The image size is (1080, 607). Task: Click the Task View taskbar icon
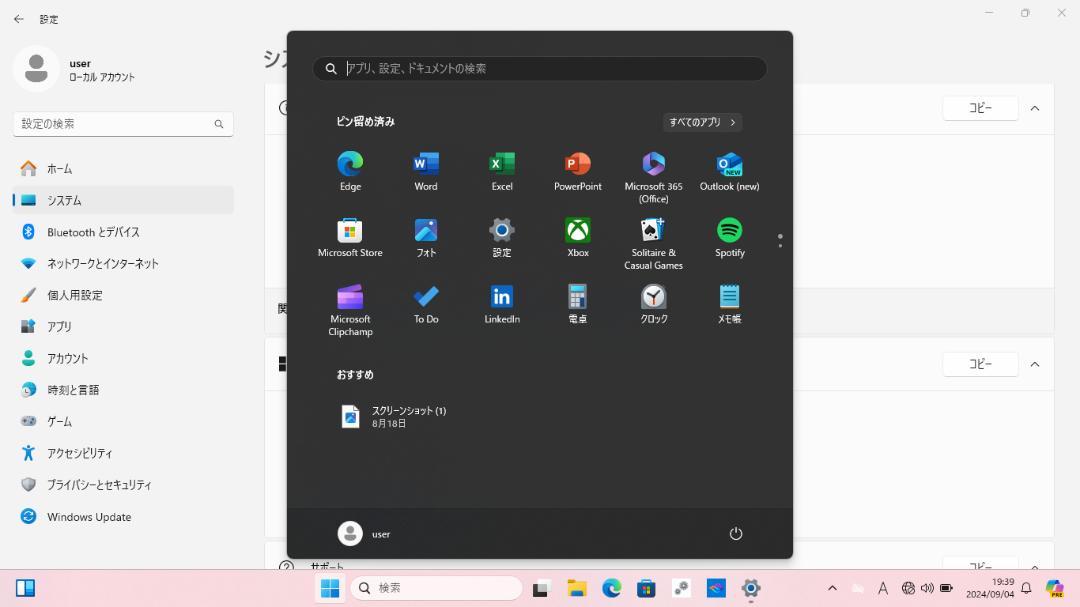click(x=541, y=588)
